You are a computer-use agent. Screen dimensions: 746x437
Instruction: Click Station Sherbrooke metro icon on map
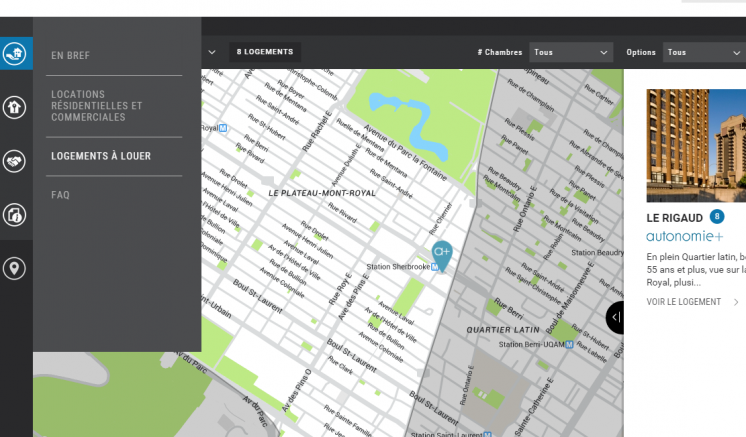pyautogui.click(x=434, y=267)
